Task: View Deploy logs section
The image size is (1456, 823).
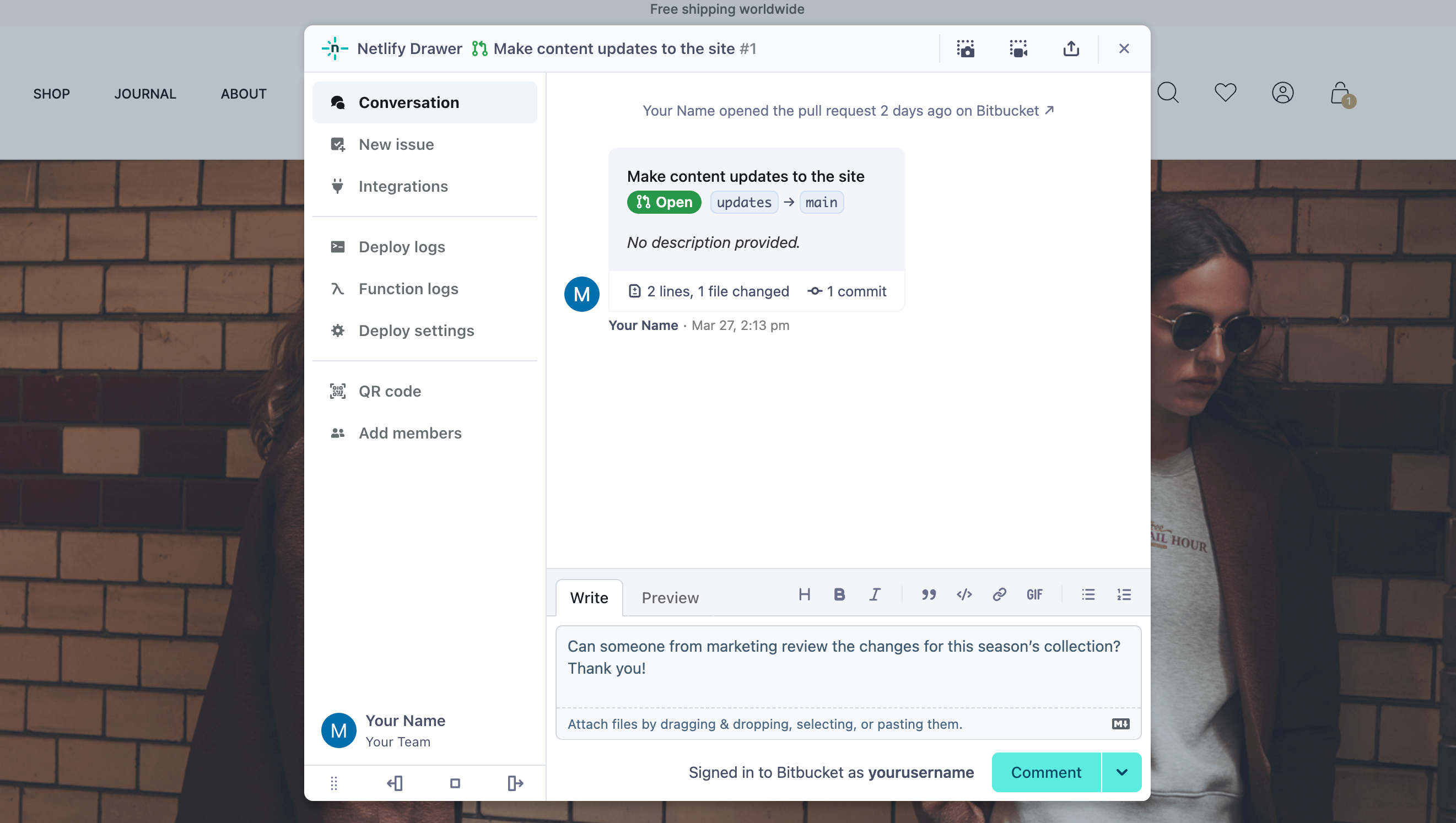Action: (401, 246)
